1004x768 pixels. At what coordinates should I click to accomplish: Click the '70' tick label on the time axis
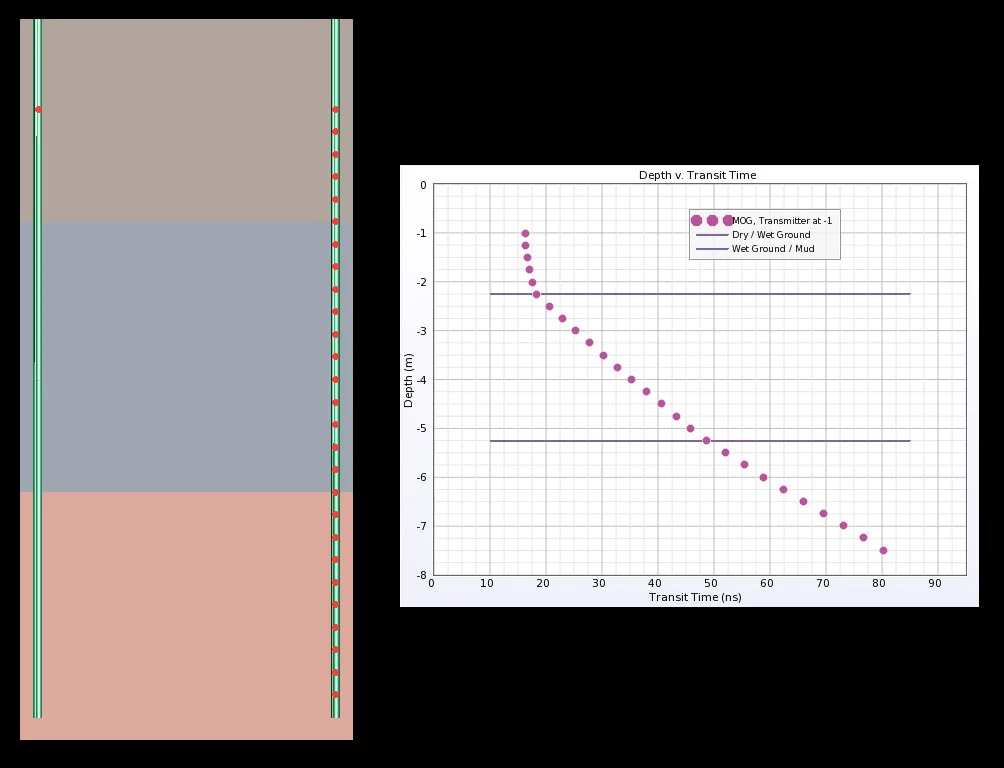(823, 584)
